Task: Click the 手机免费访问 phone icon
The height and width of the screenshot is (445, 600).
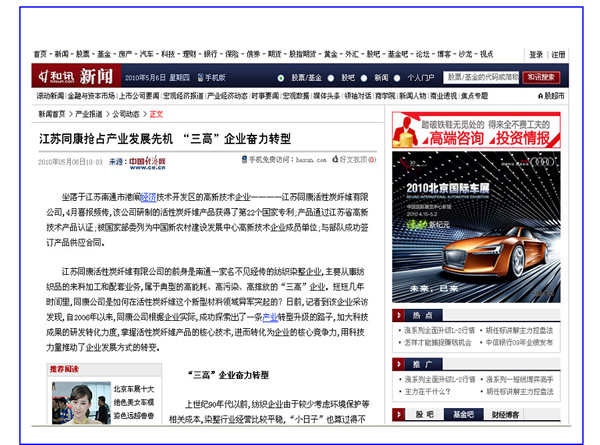Action: (x=243, y=159)
